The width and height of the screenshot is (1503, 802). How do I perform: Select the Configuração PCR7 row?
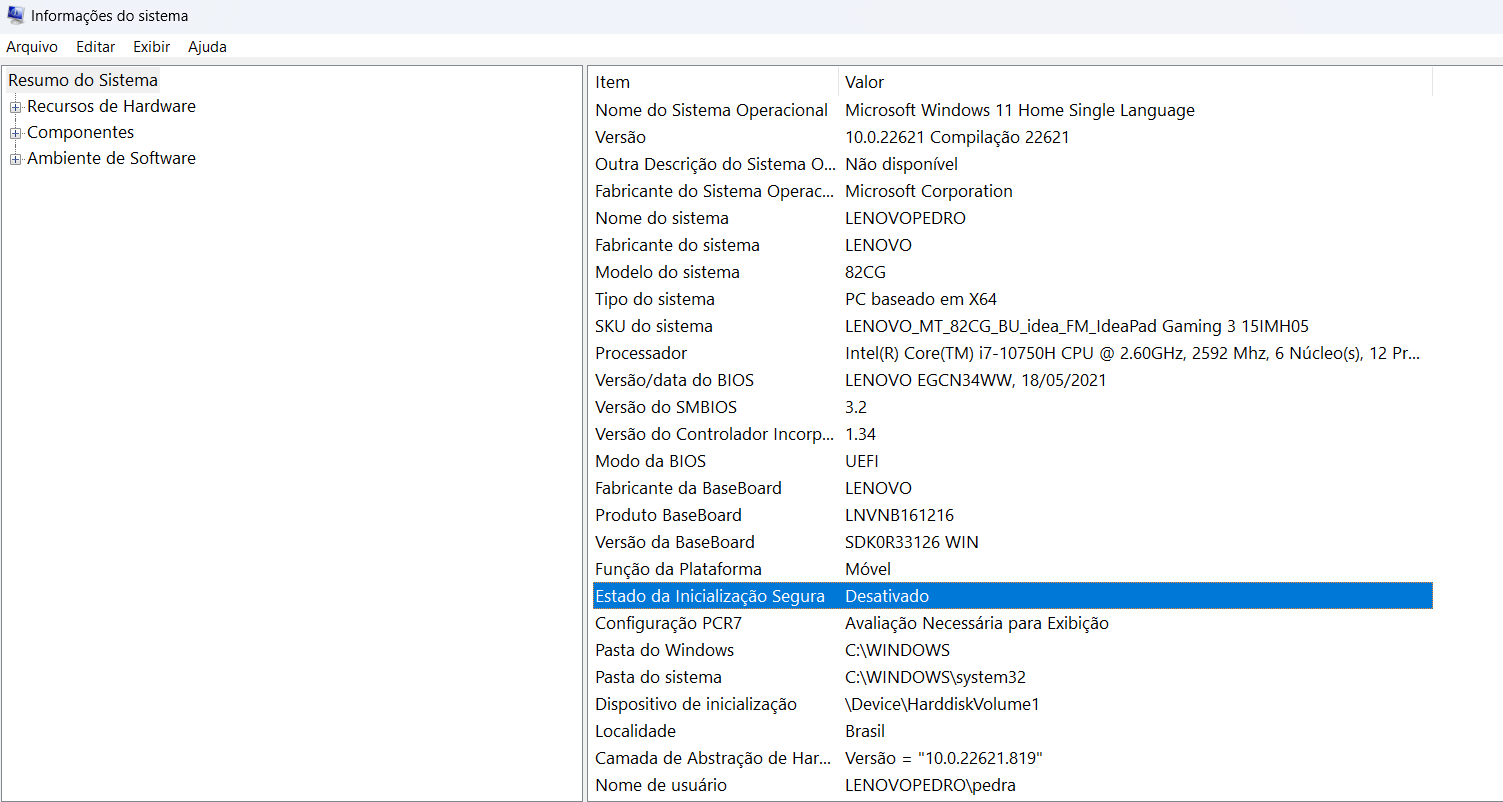pyautogui.click(x=1012, y=623)
